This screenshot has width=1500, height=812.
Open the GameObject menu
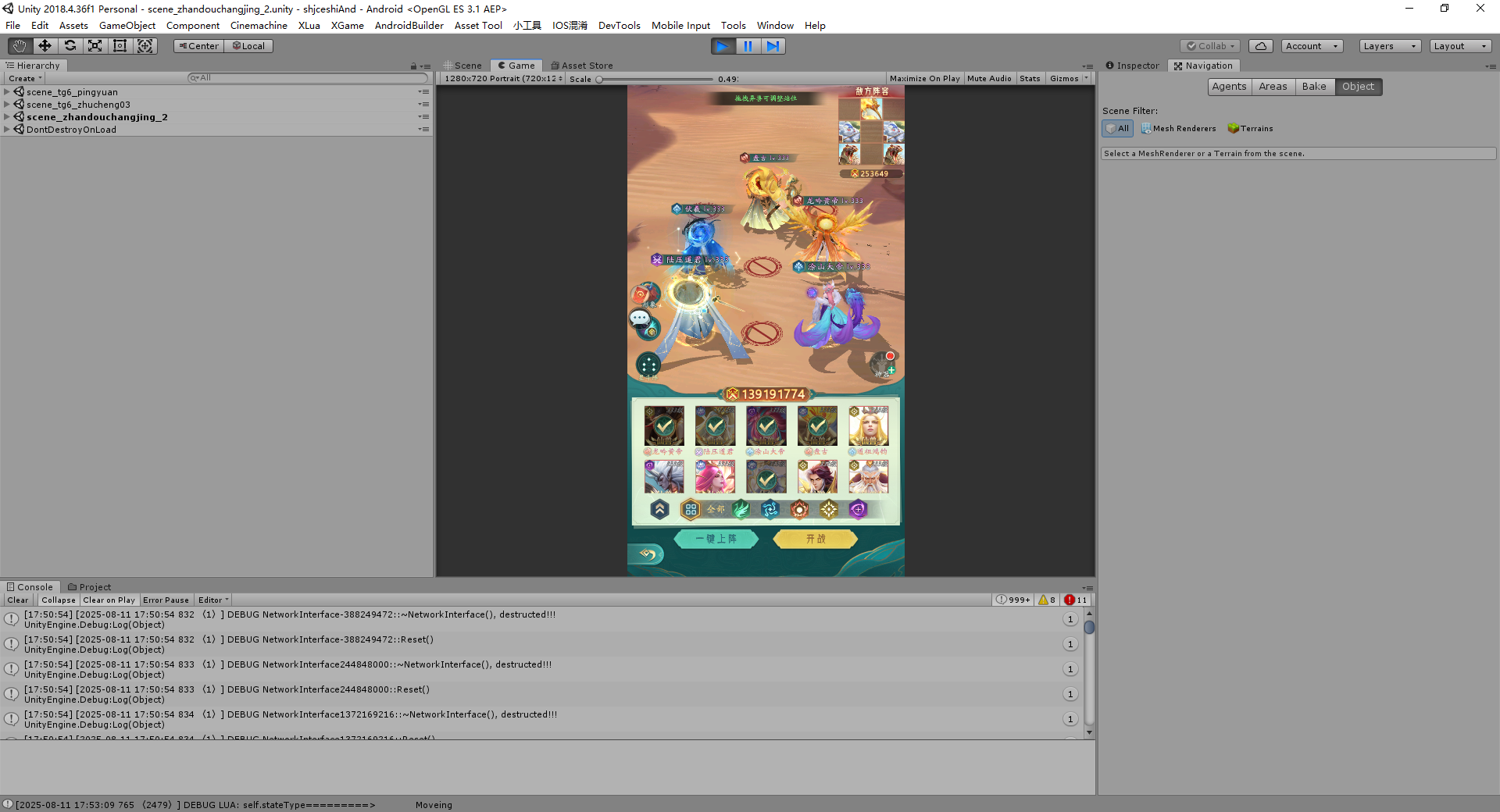(127, 26)
